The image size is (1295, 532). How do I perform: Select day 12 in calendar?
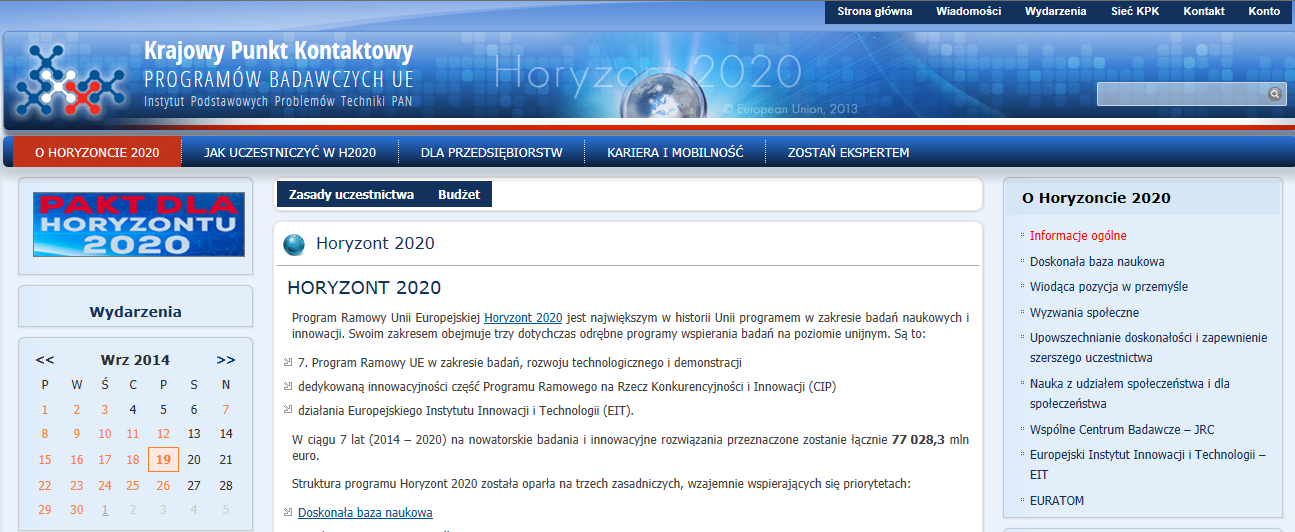(x=163, y=434)
